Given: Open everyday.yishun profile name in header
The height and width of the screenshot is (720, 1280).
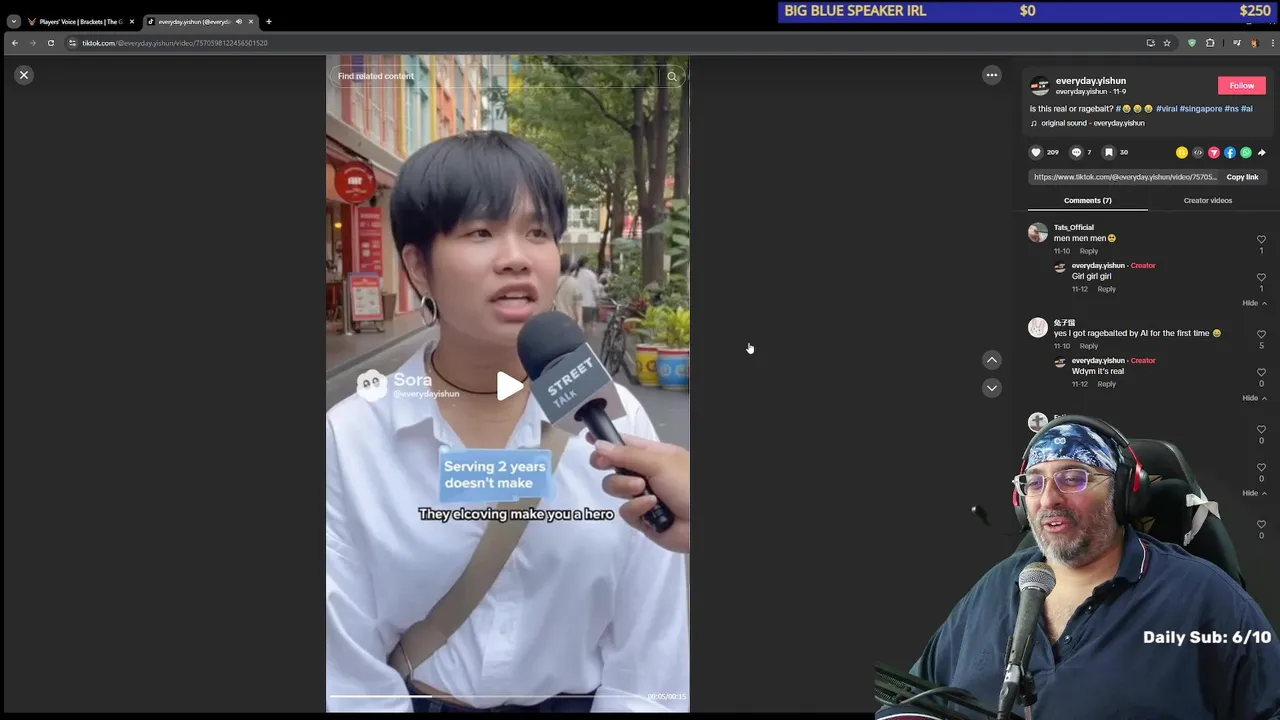Looking at the screenshot, I should (x=1090, y=81).
